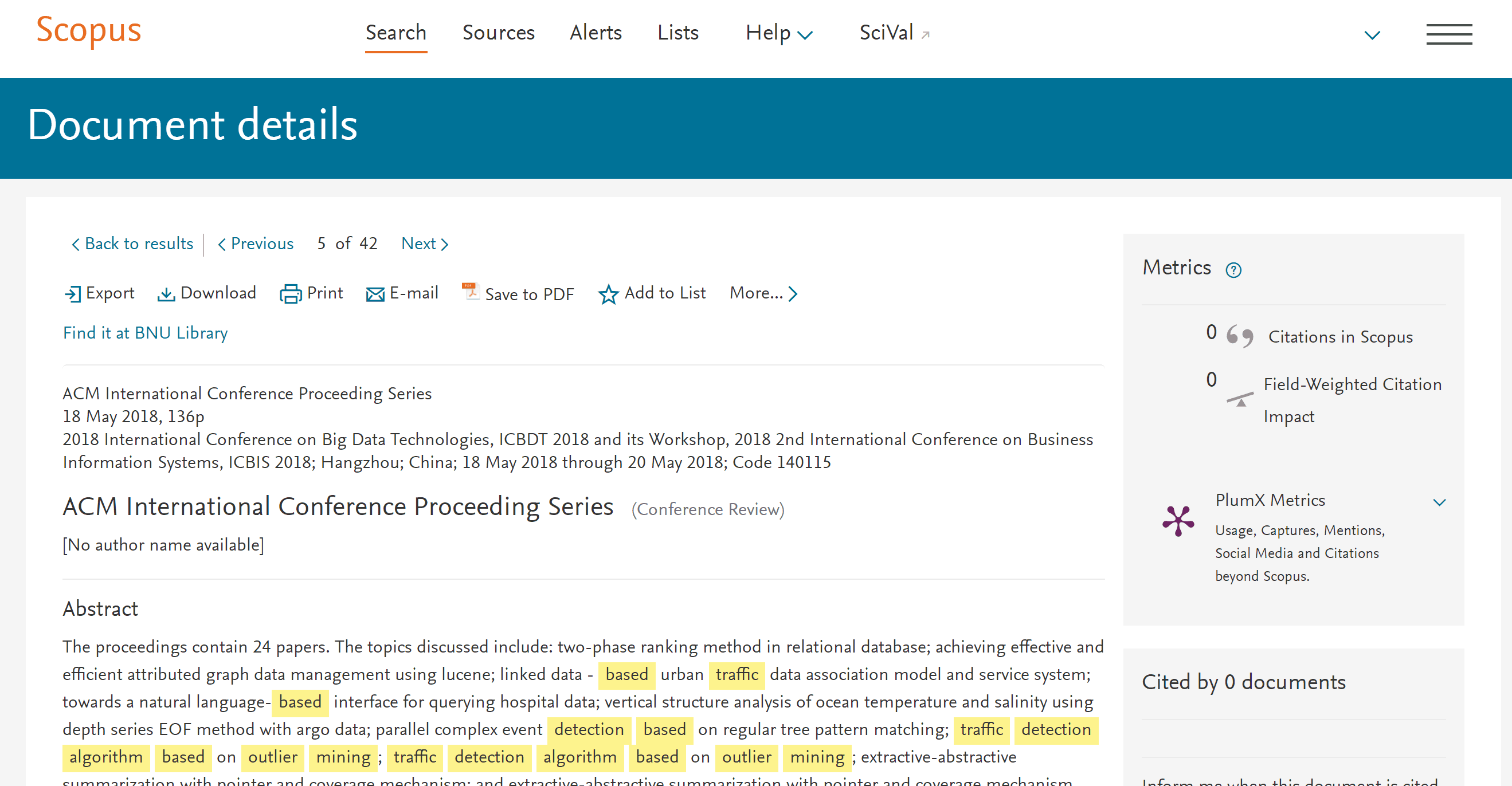This screenshot has width=1512, height=786.
Task: Click the SciVal external link arrow
Action: [925, 35]
